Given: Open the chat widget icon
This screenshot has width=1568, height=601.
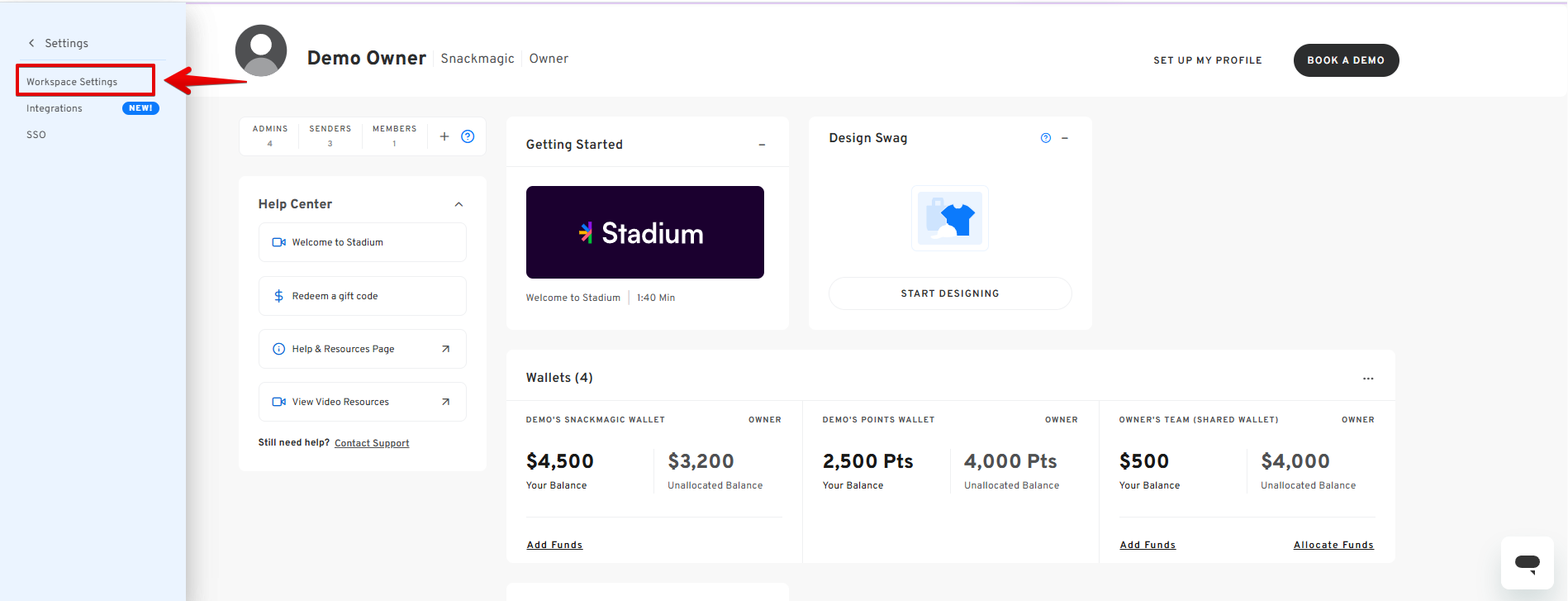Looking at the screenshot, I should [1527, 563].
